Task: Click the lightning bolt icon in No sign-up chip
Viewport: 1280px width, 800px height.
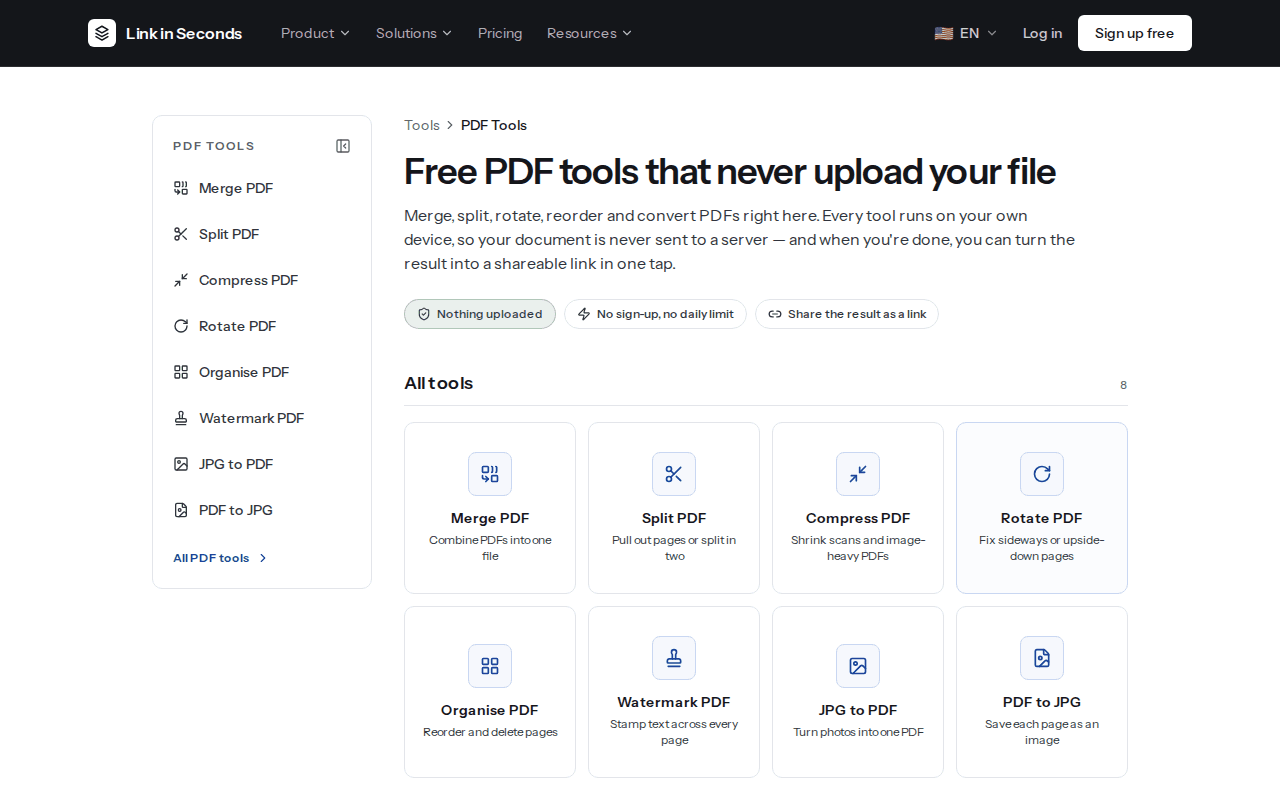Action: pos(584,314)
